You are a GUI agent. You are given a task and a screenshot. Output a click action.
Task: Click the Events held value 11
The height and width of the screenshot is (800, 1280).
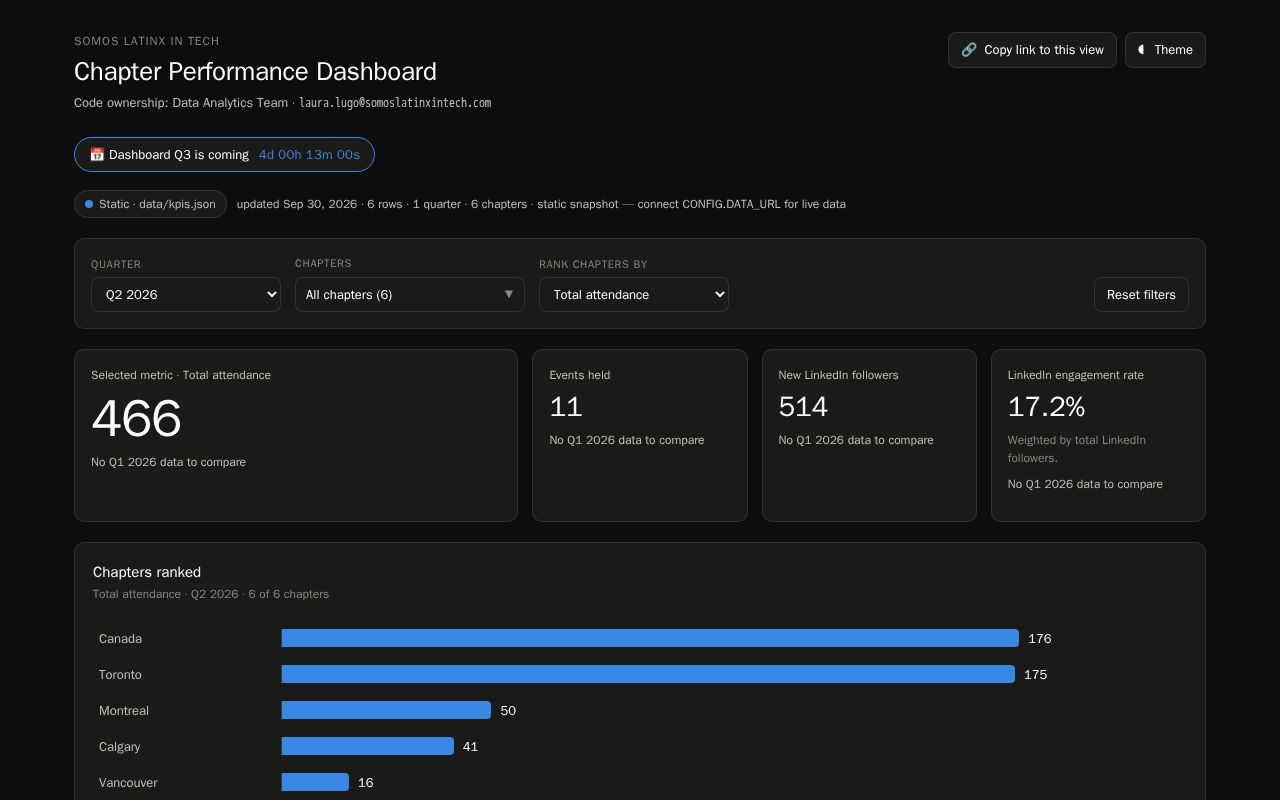pos(566,407)
